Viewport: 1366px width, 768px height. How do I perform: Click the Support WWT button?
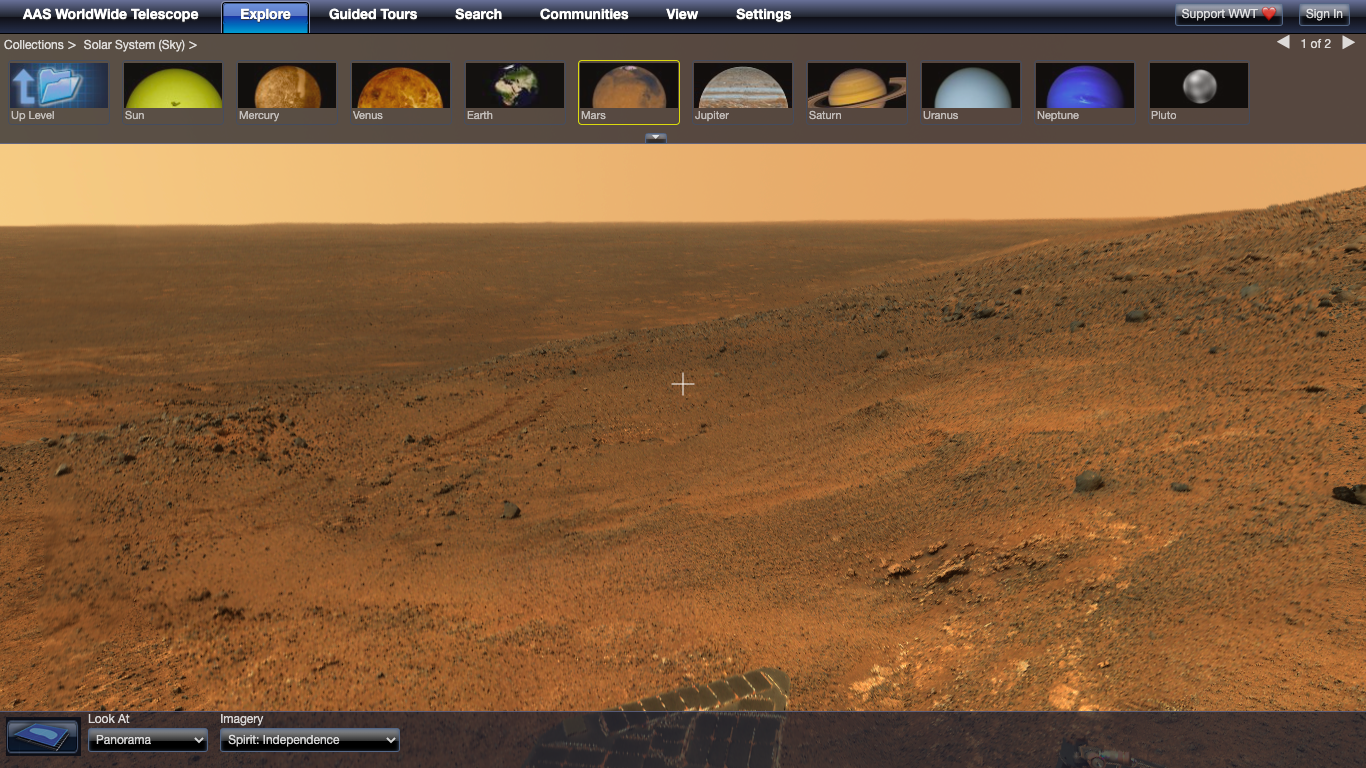tap(1229, 14)
